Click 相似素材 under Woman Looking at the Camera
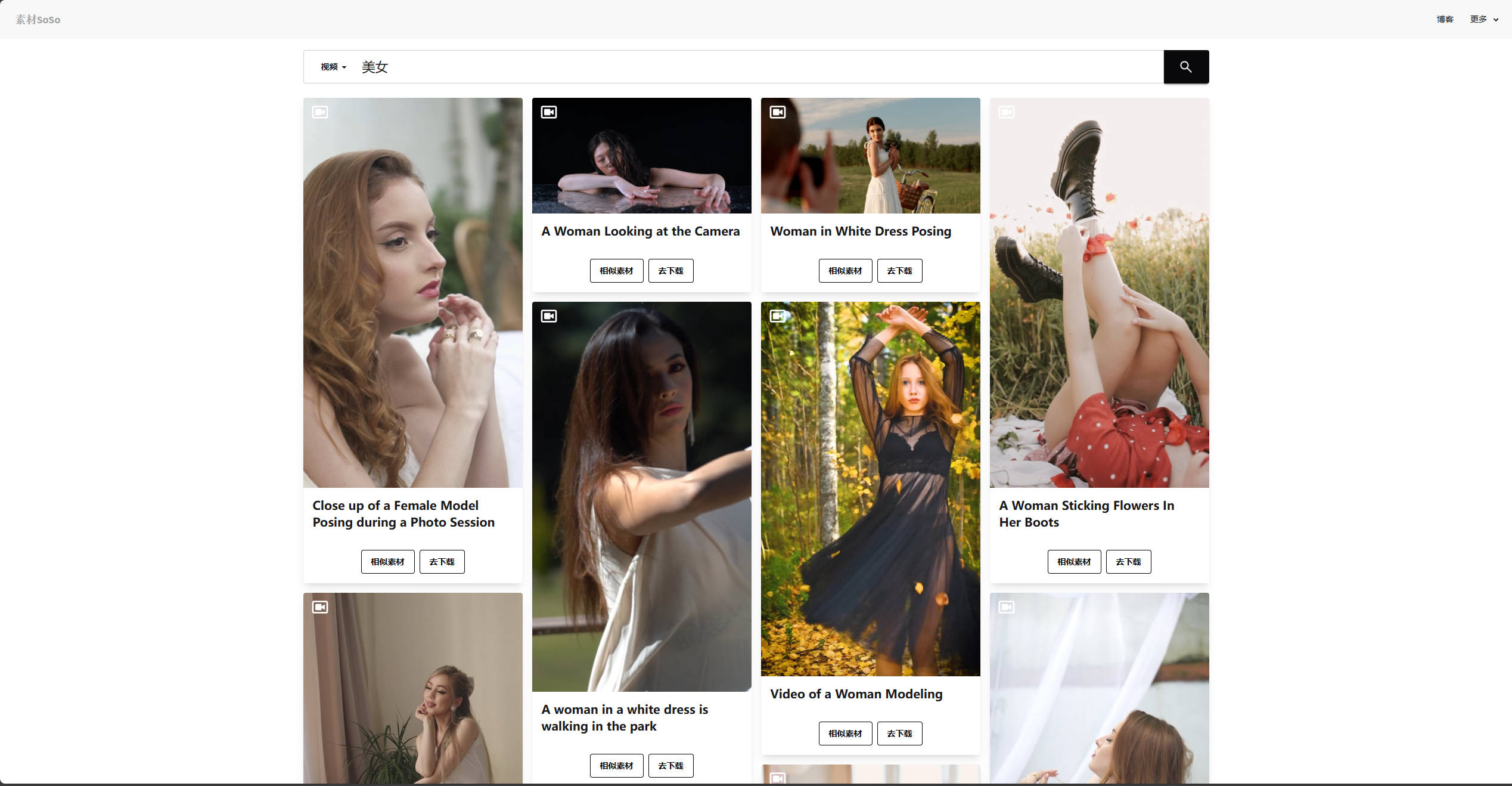This screenshot has height=786, width=1512. tap(616, 271)
